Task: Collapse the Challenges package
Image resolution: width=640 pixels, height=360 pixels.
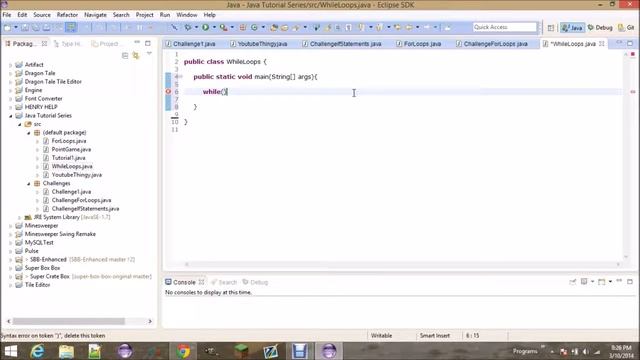Action: pos(29,183)
